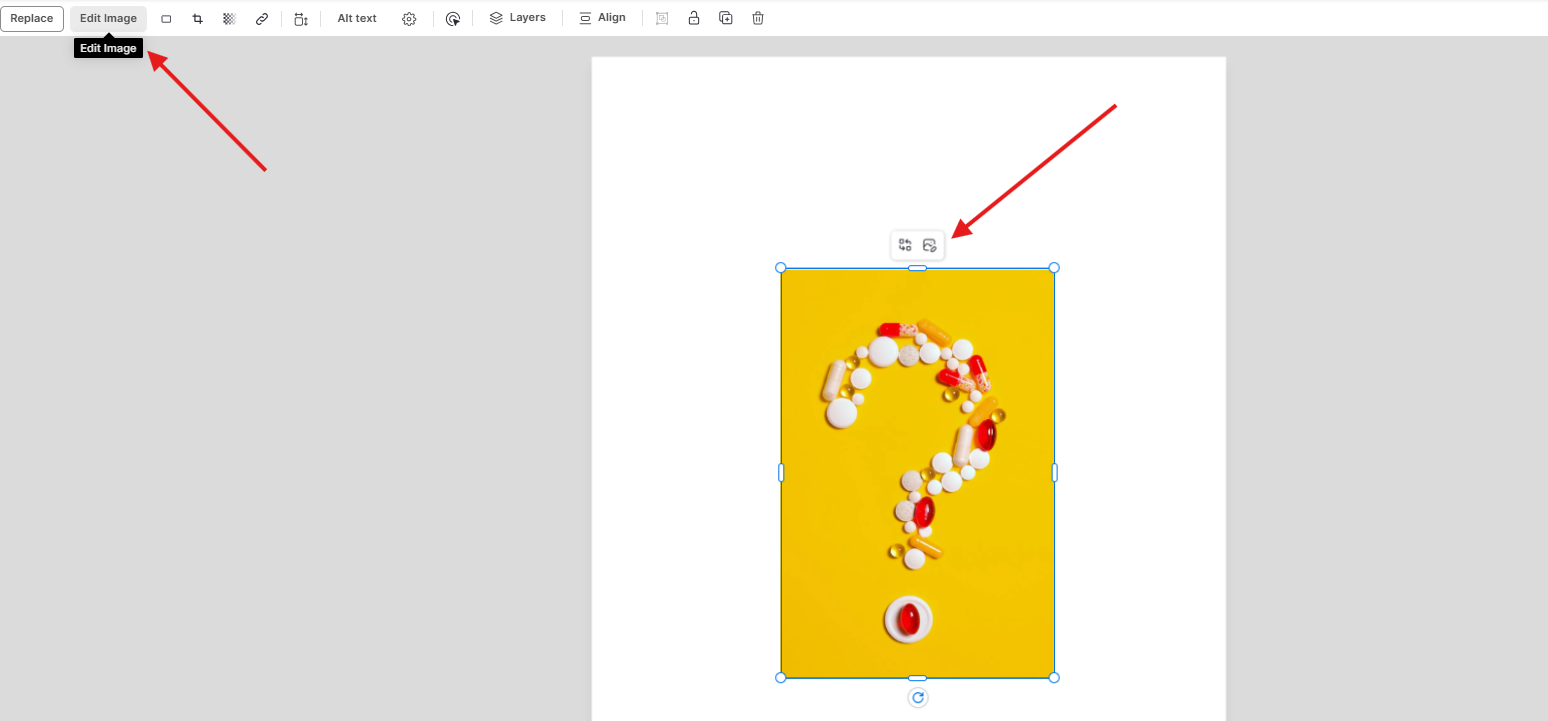Click the greyed-out group icon

pos(662,18)
